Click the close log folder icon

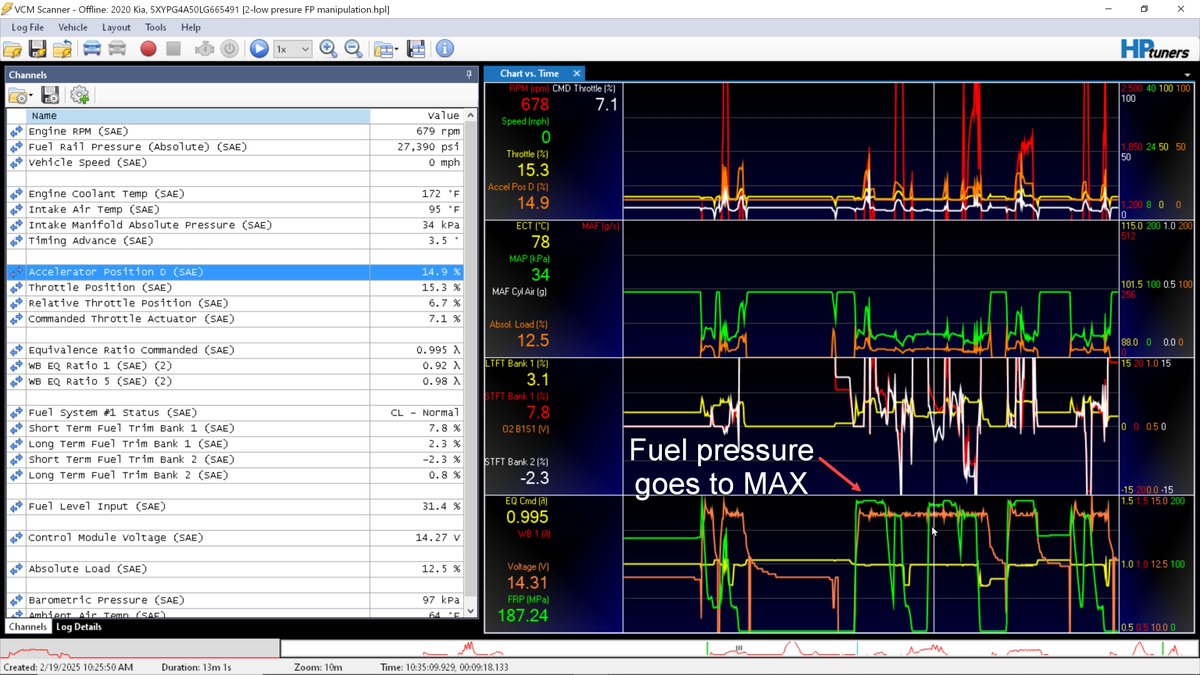point(62,48)
